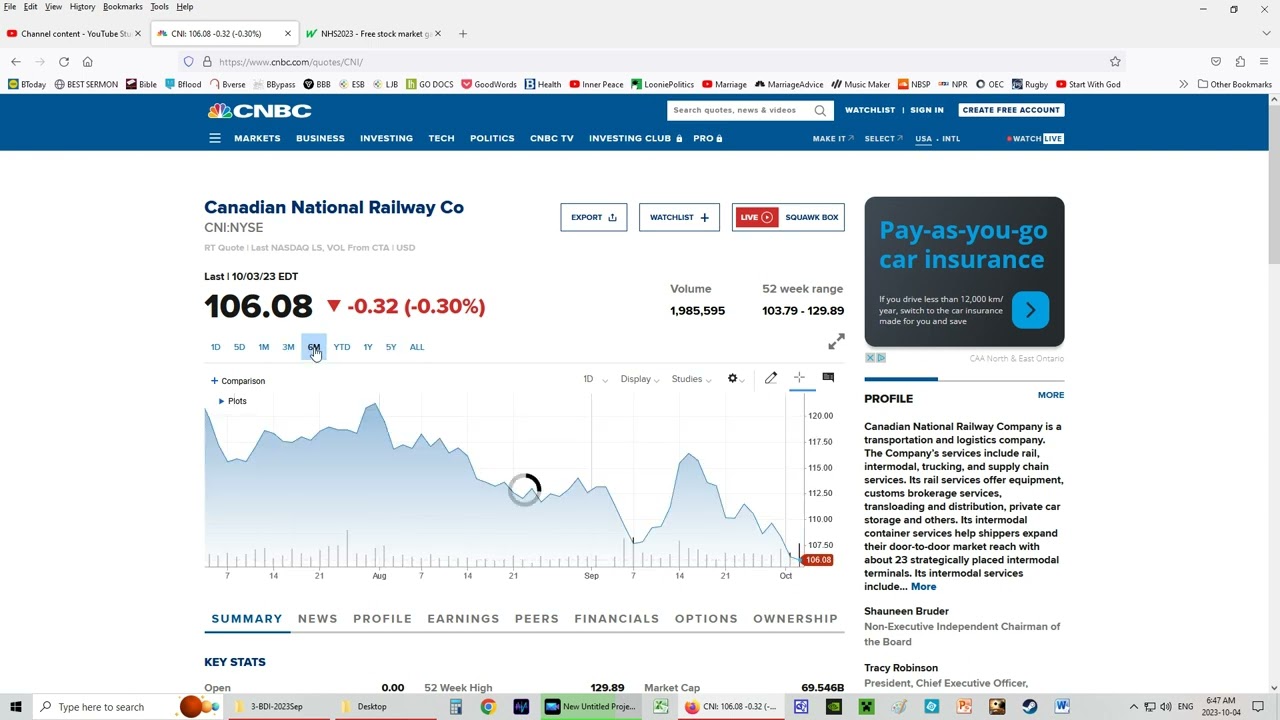
Task: Expand chart to fullscreen
Action: 836,342
